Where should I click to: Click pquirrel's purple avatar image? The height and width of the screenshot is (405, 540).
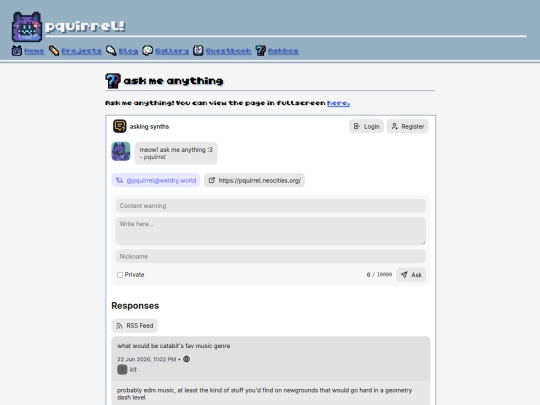121,151
